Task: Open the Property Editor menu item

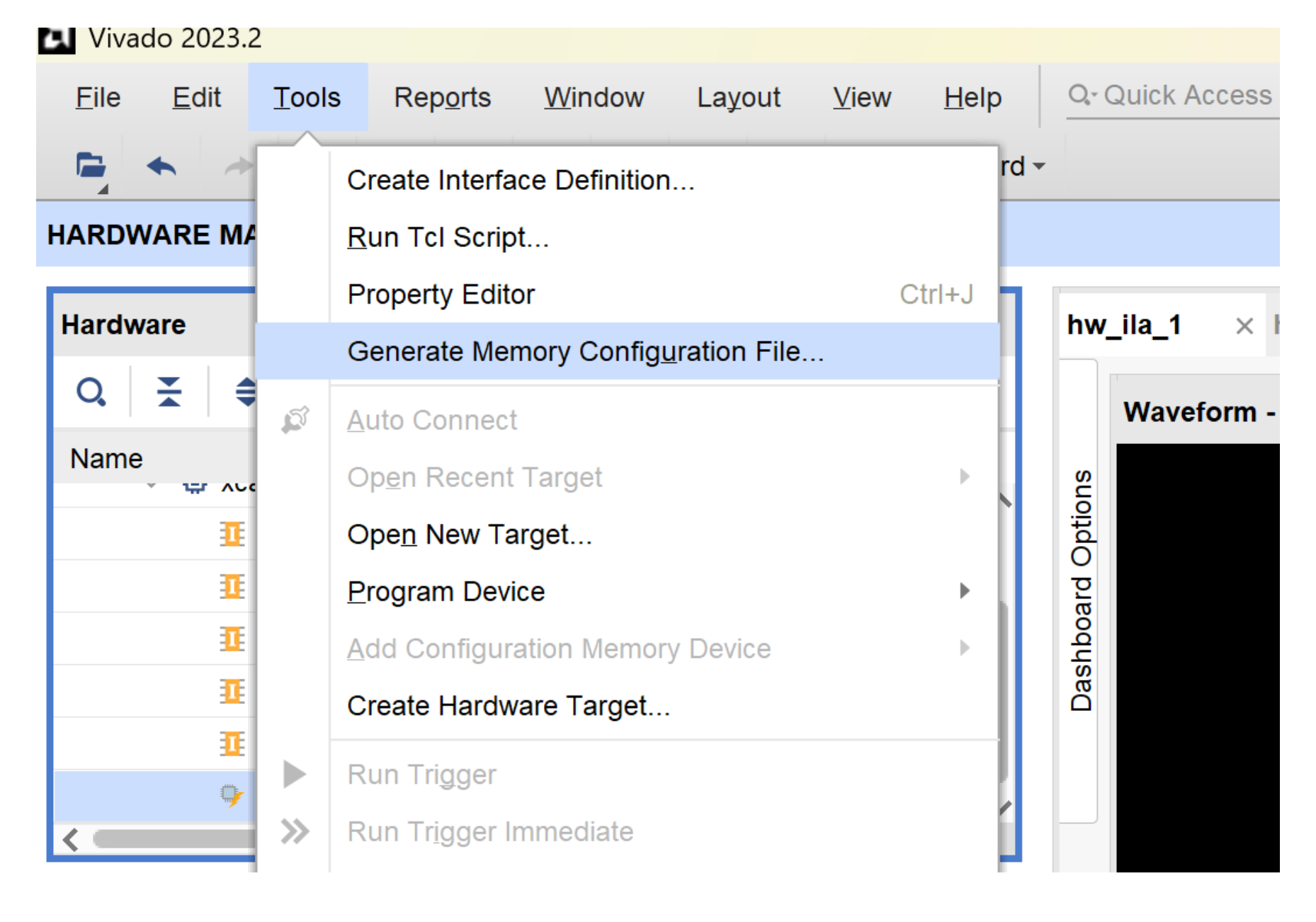Action: [441, 295]
